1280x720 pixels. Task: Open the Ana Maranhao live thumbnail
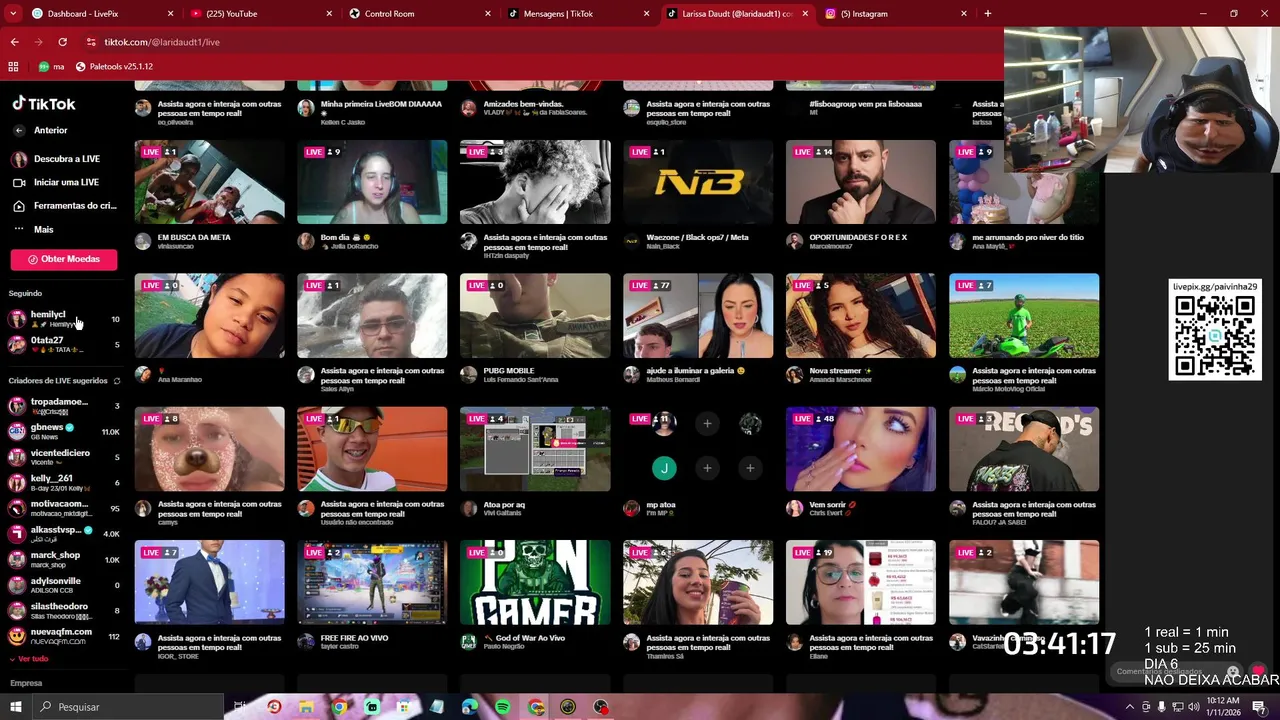(x=210, y=315)
